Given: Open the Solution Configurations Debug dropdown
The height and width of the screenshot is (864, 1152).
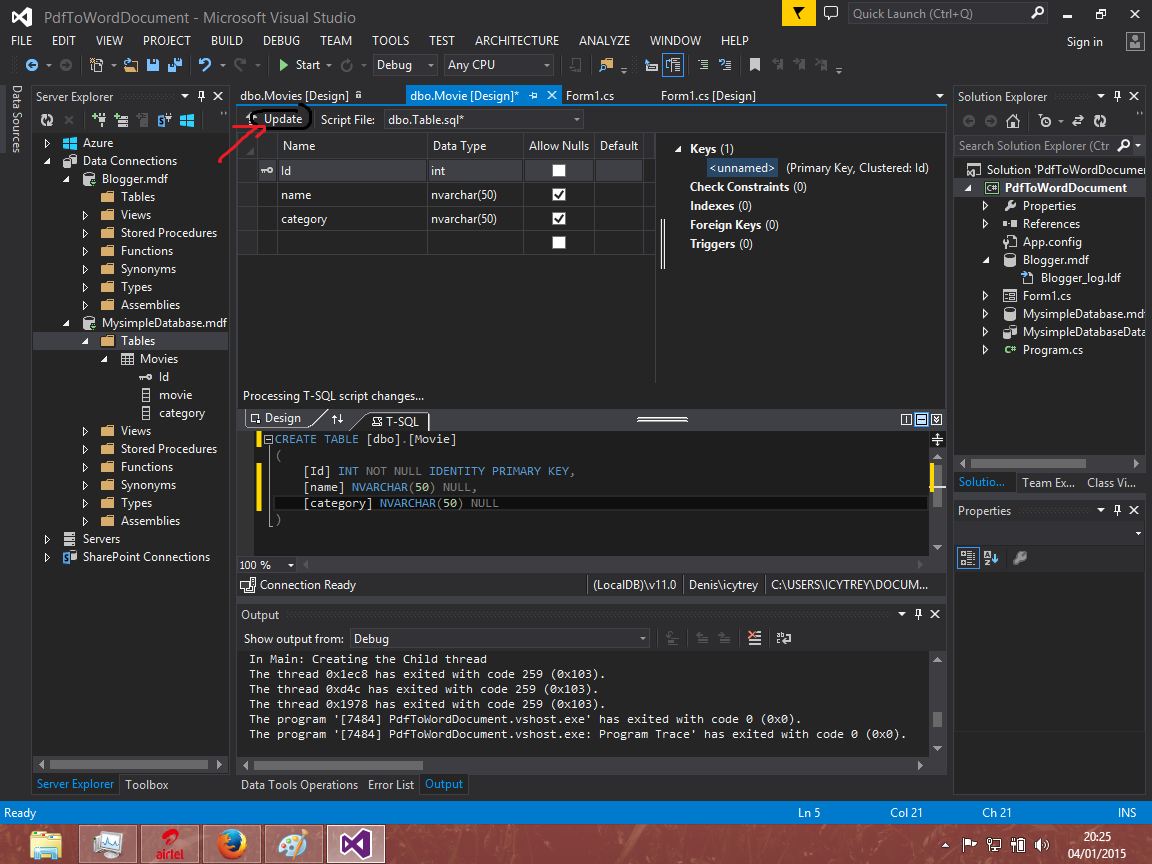Looking at the screenshot, I should pyautogui.click(x=405, y=65).
